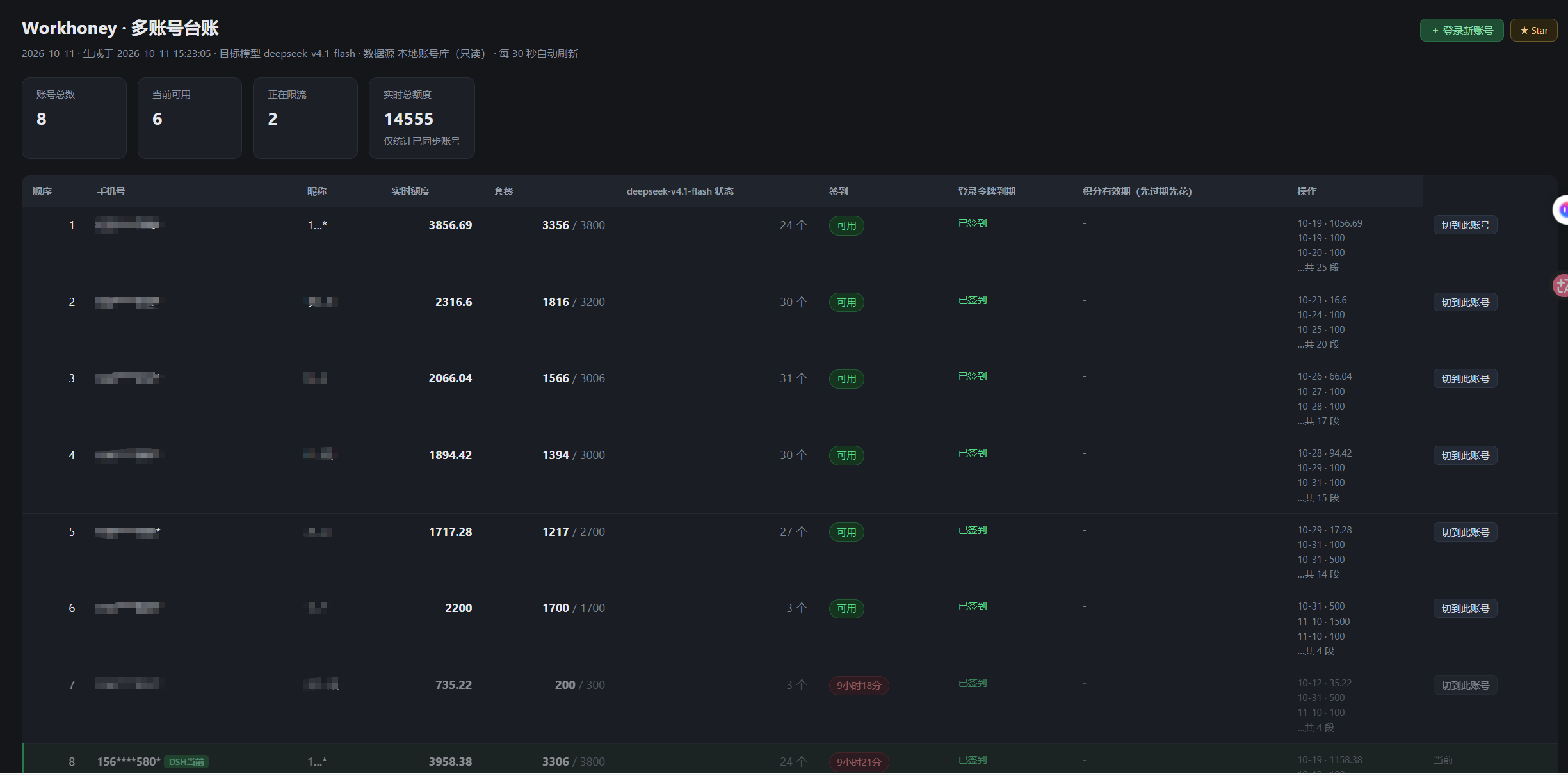Click the 可用 badge for the 1717.28 row

(846, 533)
